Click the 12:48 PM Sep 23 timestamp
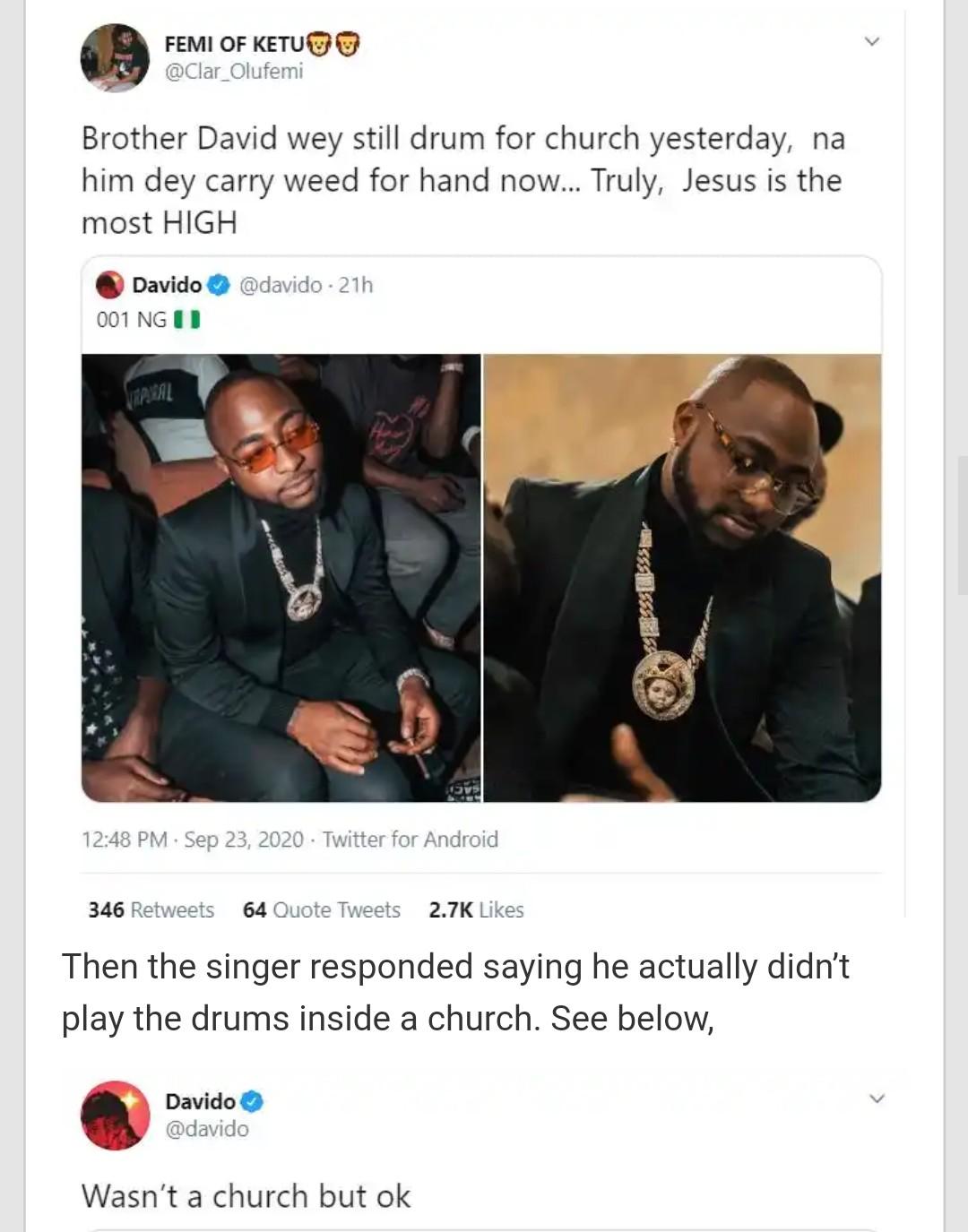968x1232 pixels. tap(193, 840)
